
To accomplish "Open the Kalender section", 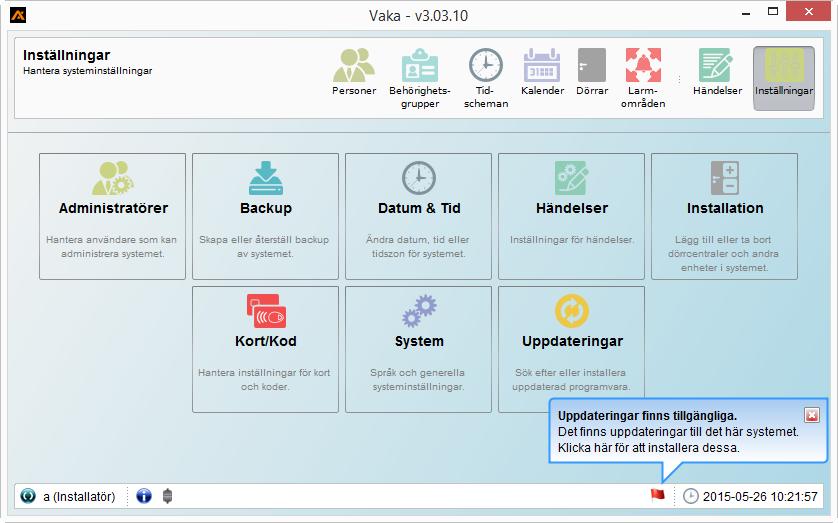I will coord(542,72).
